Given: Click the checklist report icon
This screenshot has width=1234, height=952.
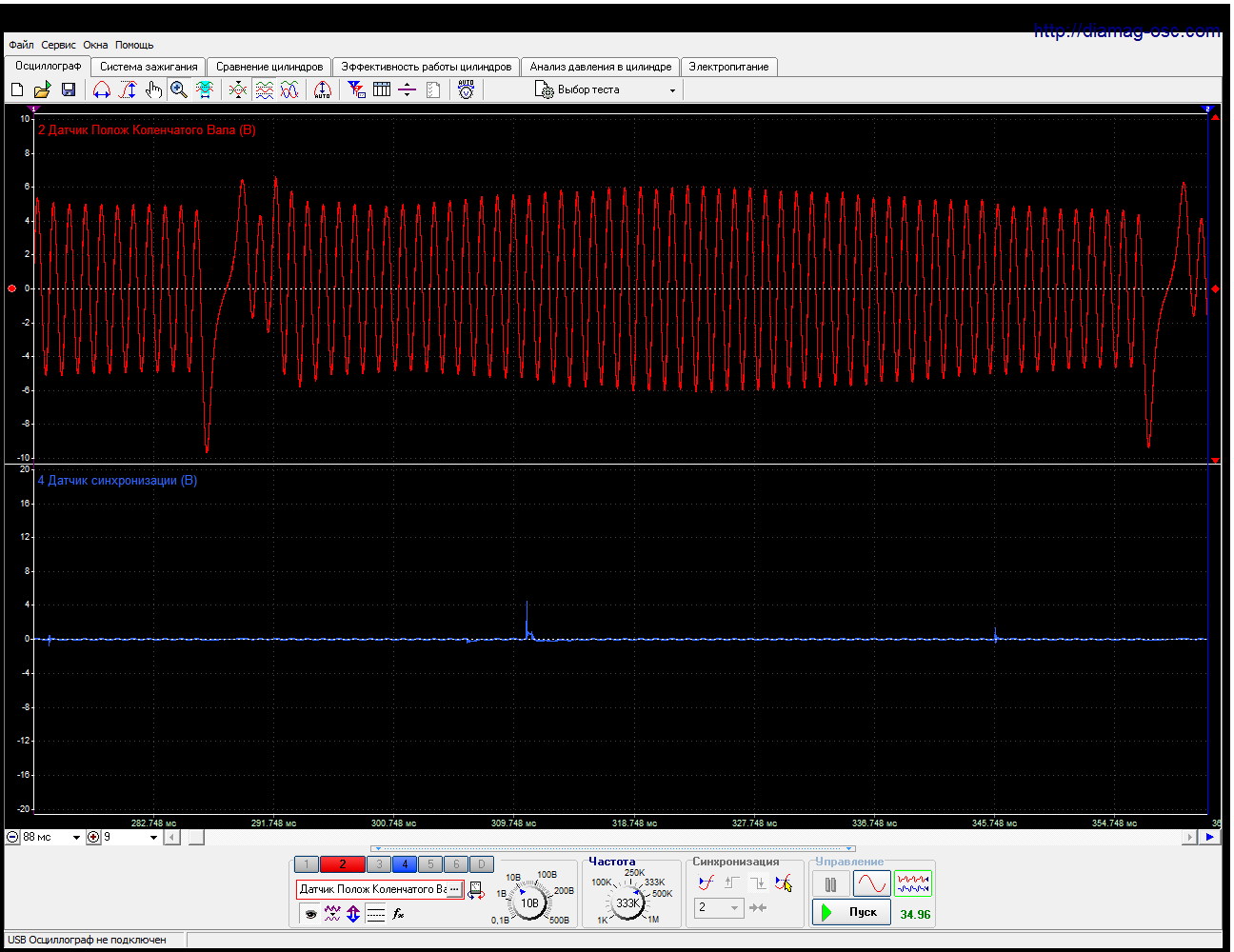Looking at the screenshot, I should pos(433,89).
